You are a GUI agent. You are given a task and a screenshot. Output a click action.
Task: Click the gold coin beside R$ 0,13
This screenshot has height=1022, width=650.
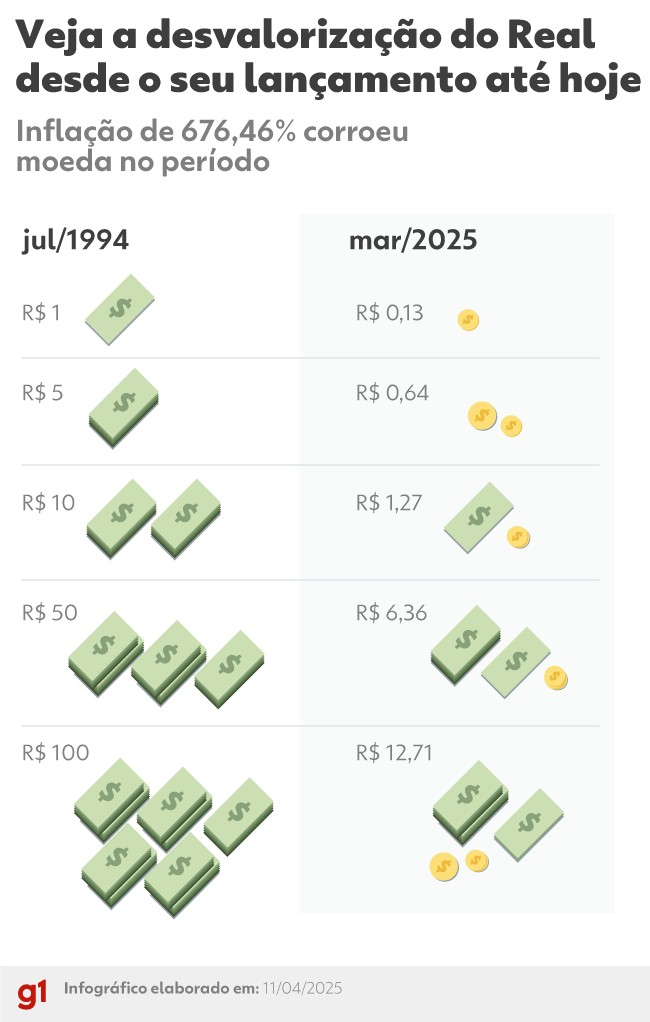468,320
